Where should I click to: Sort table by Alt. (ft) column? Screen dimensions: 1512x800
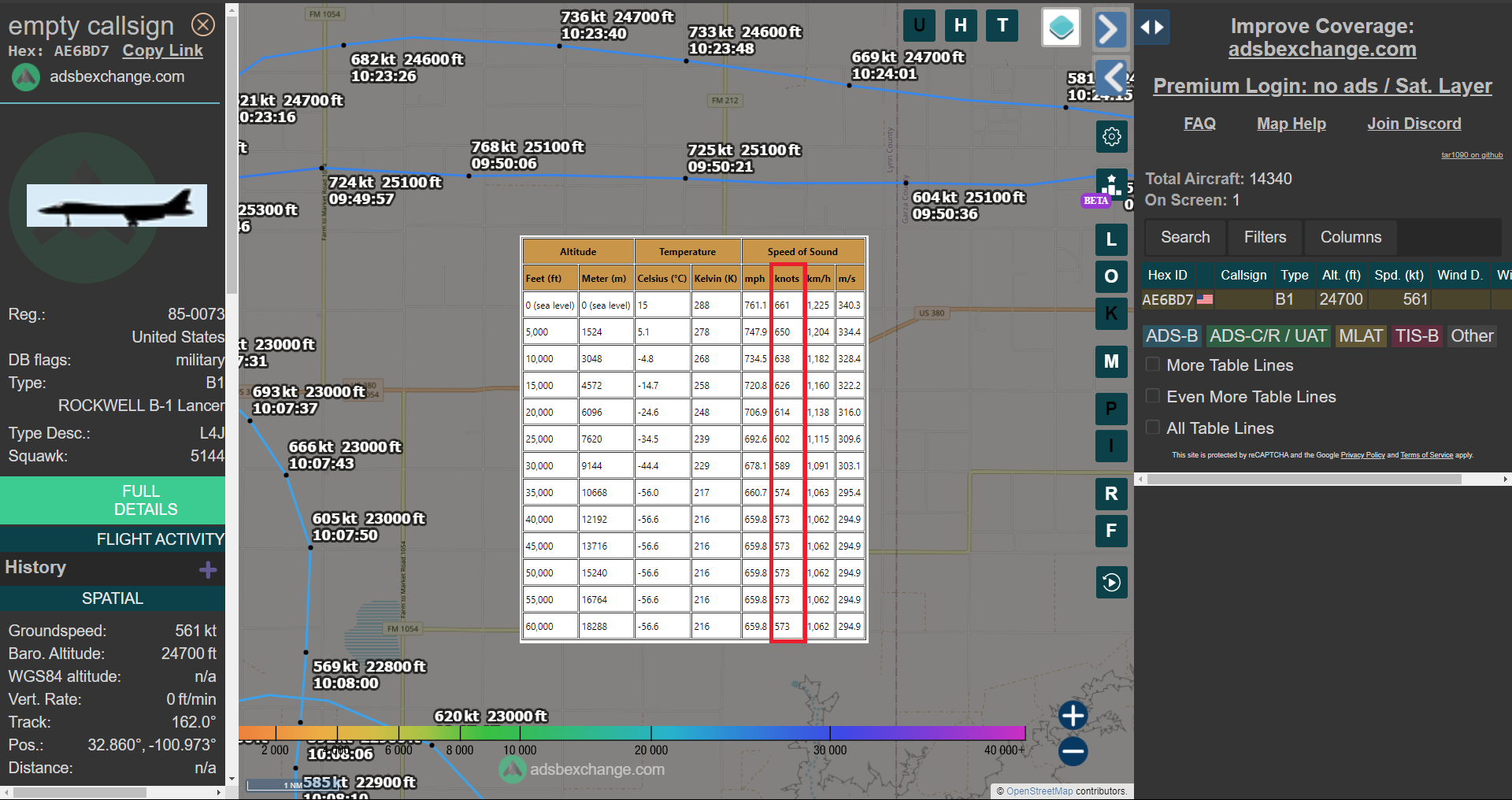(1341, 275)
